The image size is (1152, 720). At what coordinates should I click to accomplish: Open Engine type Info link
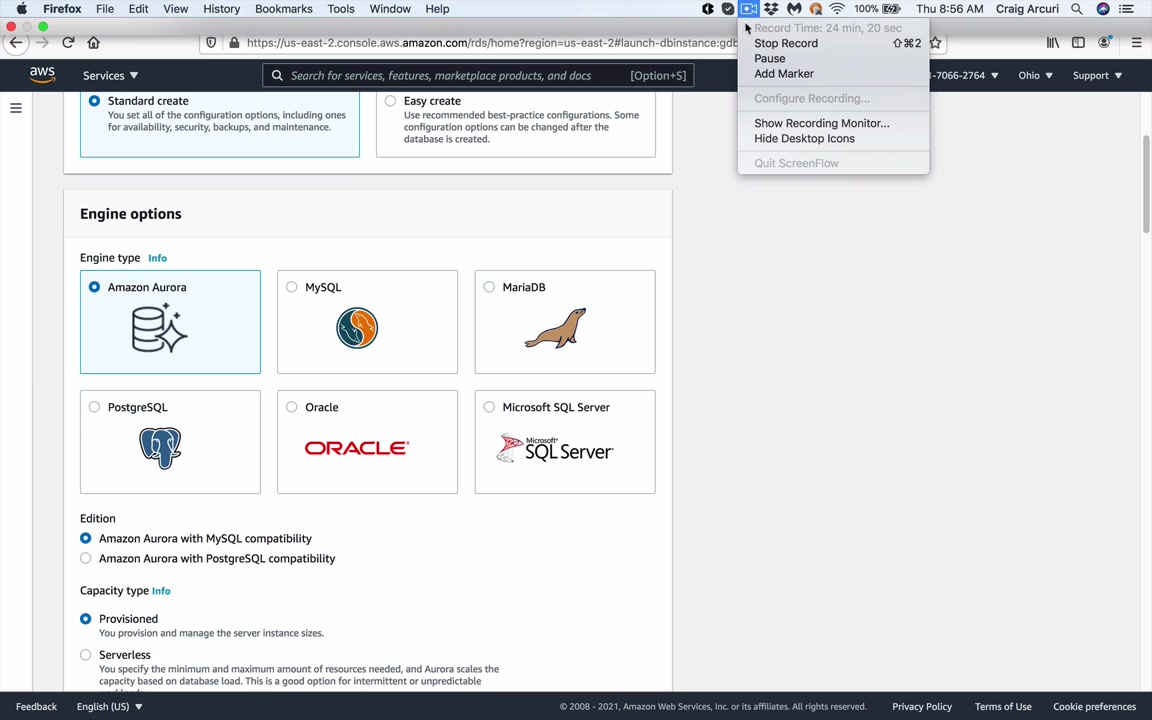(x=157, y=258)
